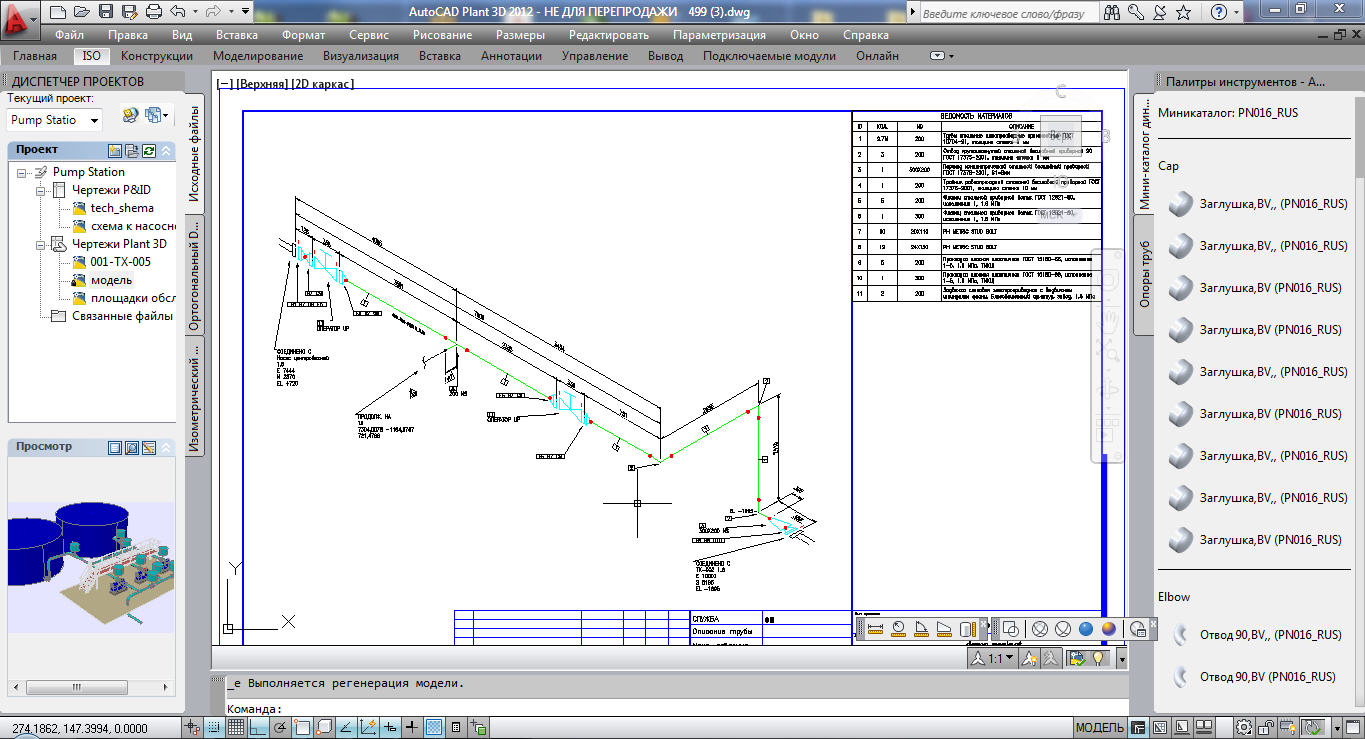
Task: Open the annotation scale 1:1 dropdown
Action: pos(1009,658)
